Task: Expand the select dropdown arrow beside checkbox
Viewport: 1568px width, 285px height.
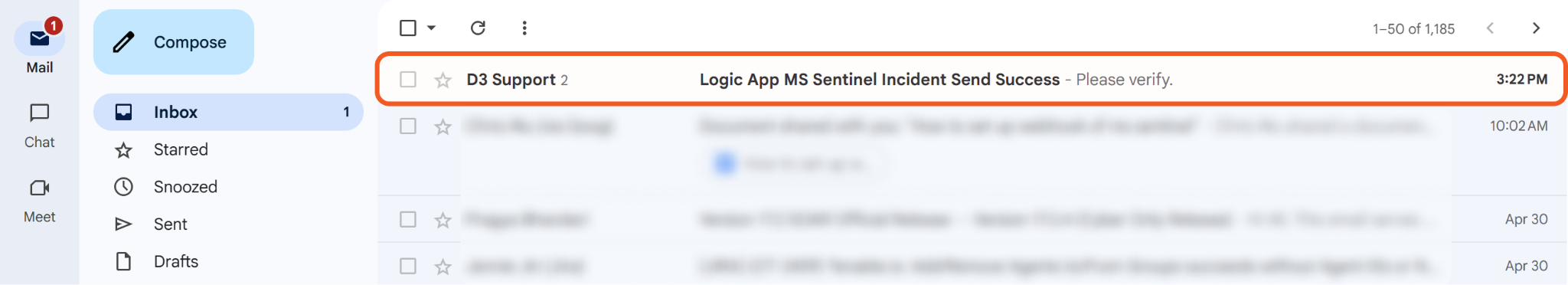Action: coord(432,28)
